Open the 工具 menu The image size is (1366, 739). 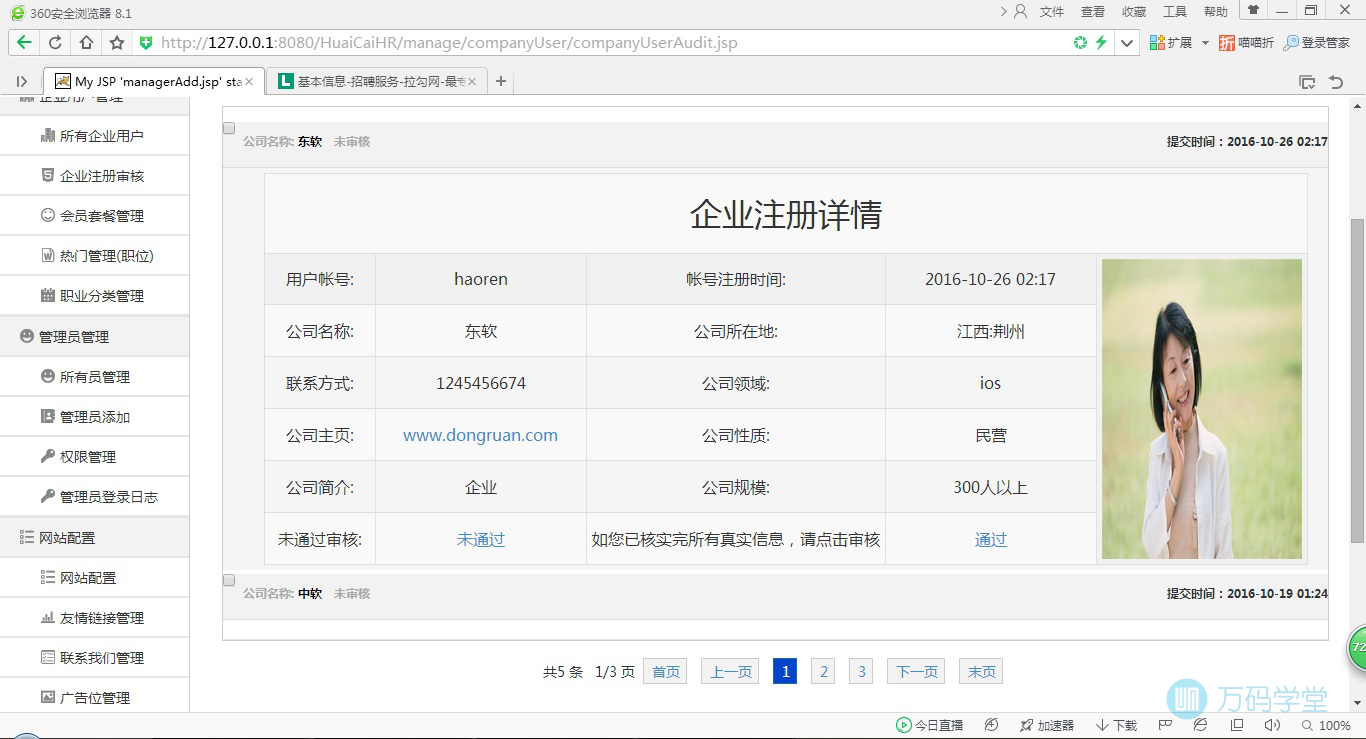click(x=1175, y=12)
